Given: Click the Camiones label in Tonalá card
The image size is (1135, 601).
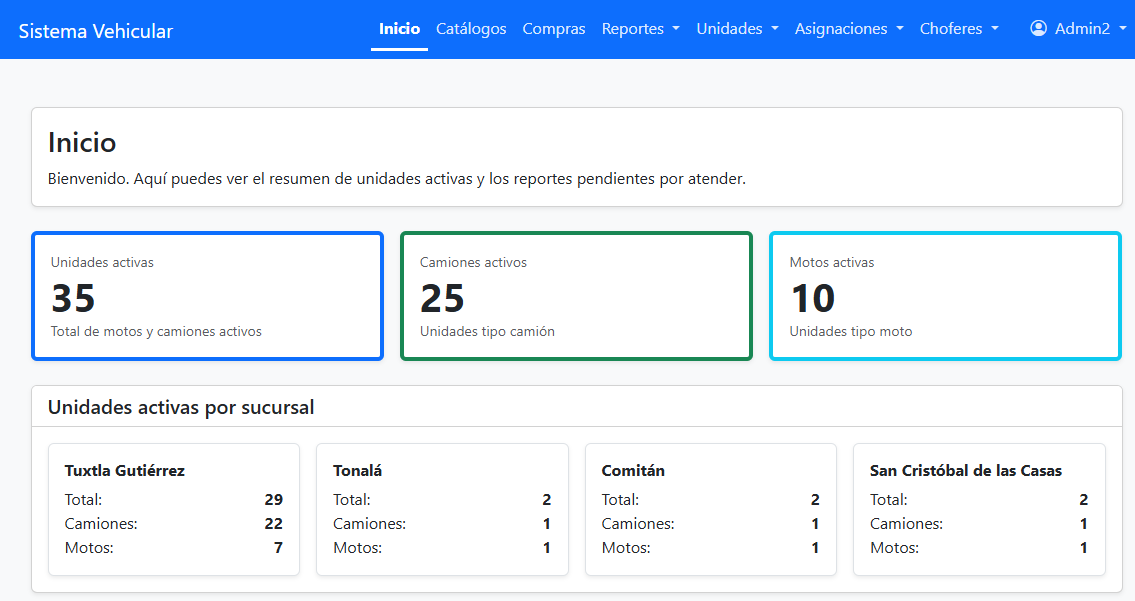Looking at the screenshot, I should pyautogui.click(x=369, y=524).
